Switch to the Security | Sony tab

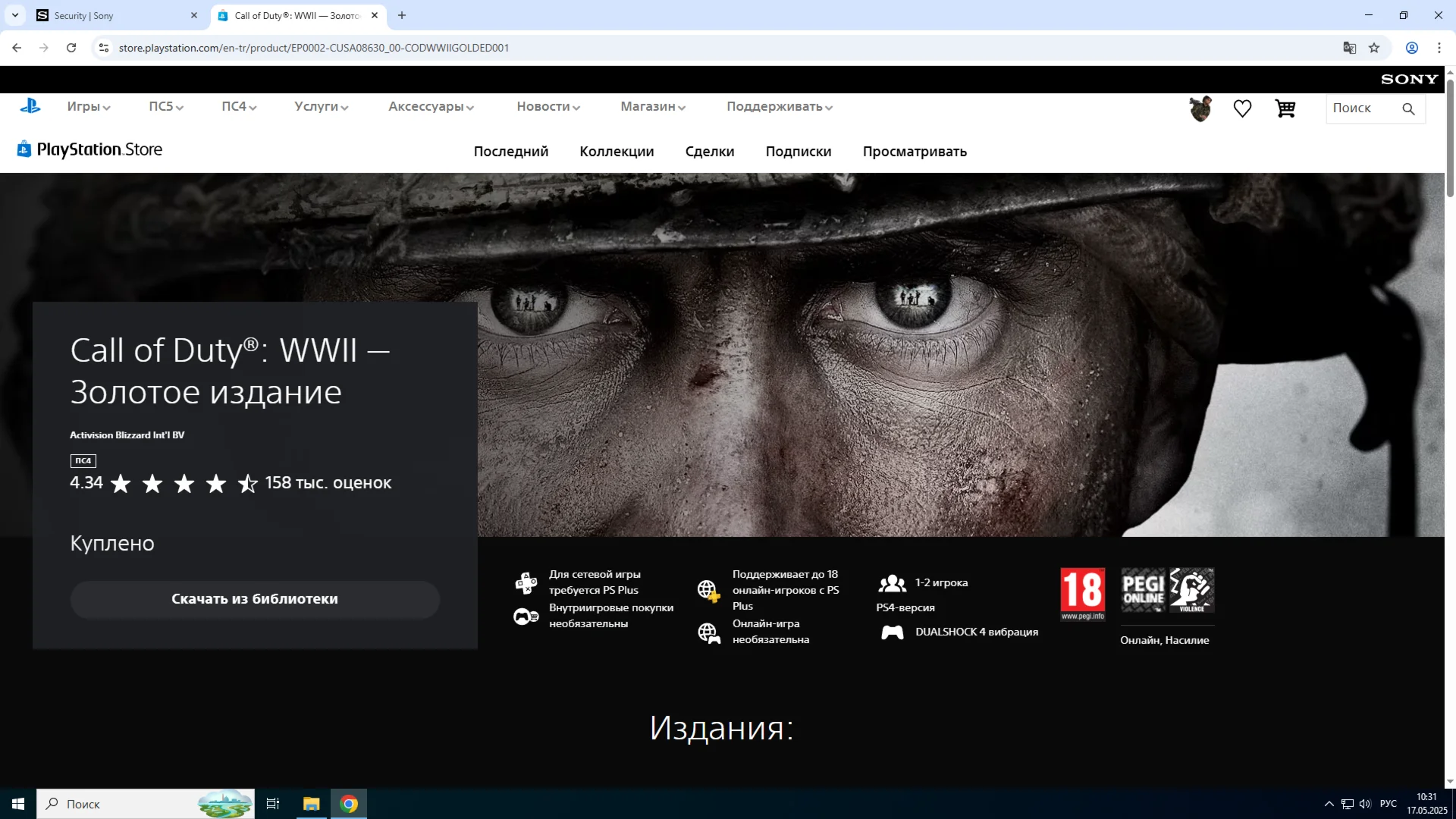point(114,15)
